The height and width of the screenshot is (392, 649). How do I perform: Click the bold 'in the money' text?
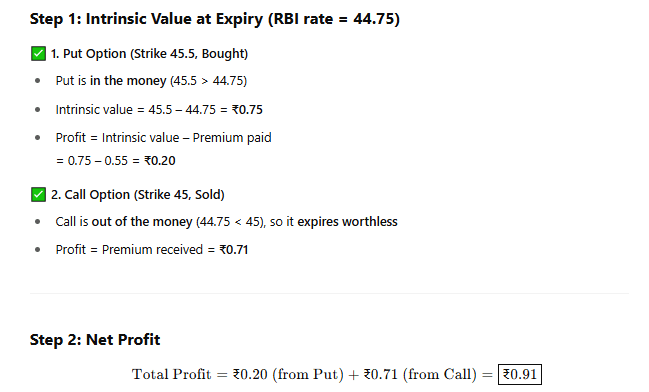128,80
